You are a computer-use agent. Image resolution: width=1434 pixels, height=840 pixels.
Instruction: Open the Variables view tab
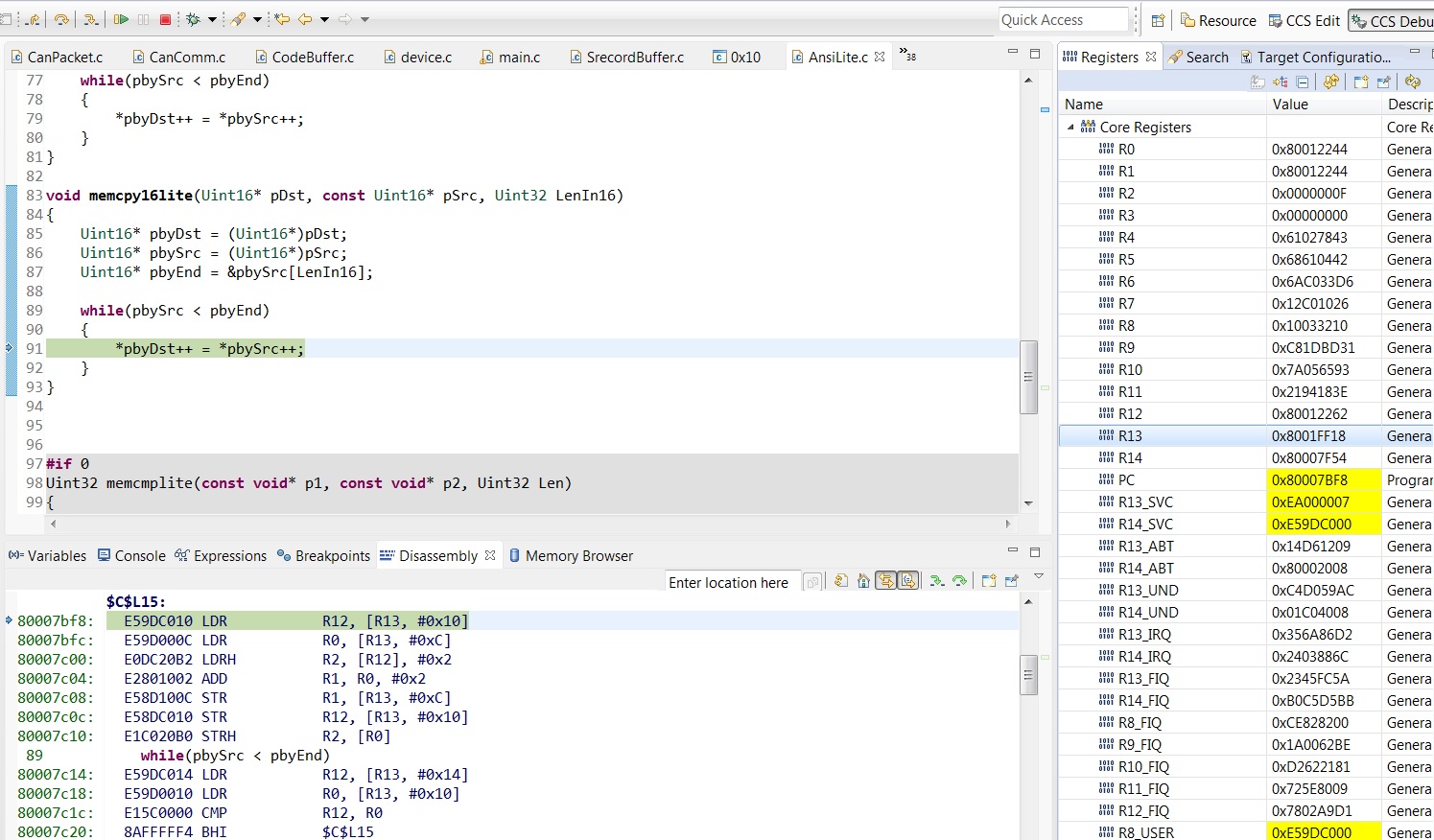(x=47, y=555)
